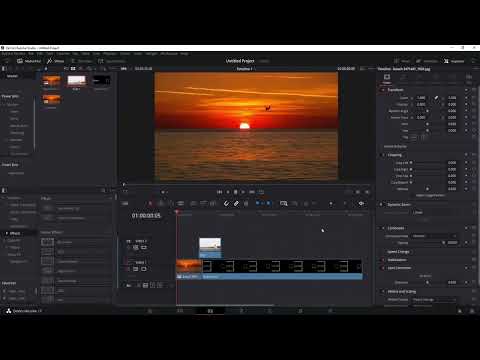Click the Replace clip icon
Screen dimensions: 480x360
[213, 203]
